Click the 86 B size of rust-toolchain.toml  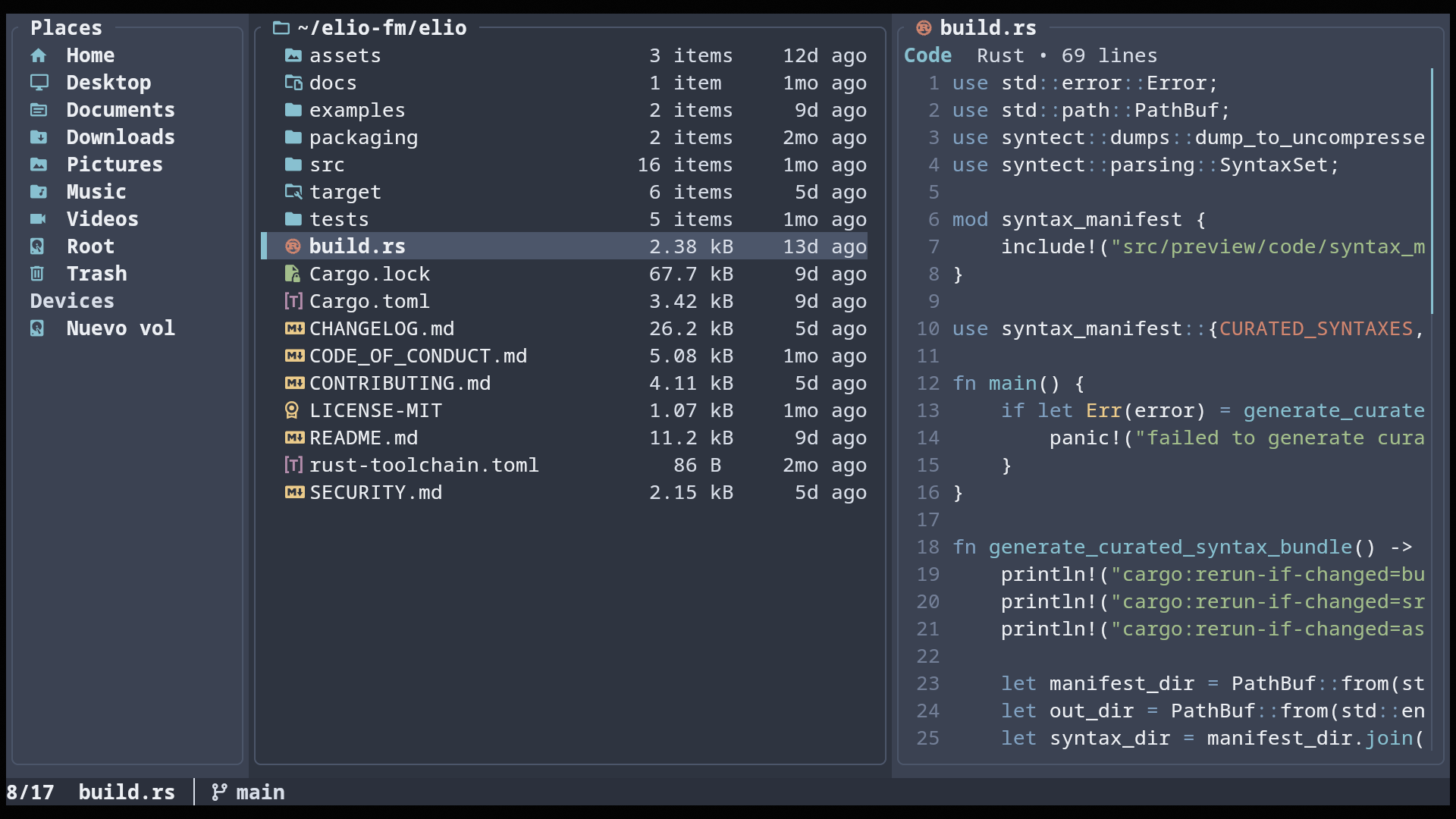(x=697, y=465)
